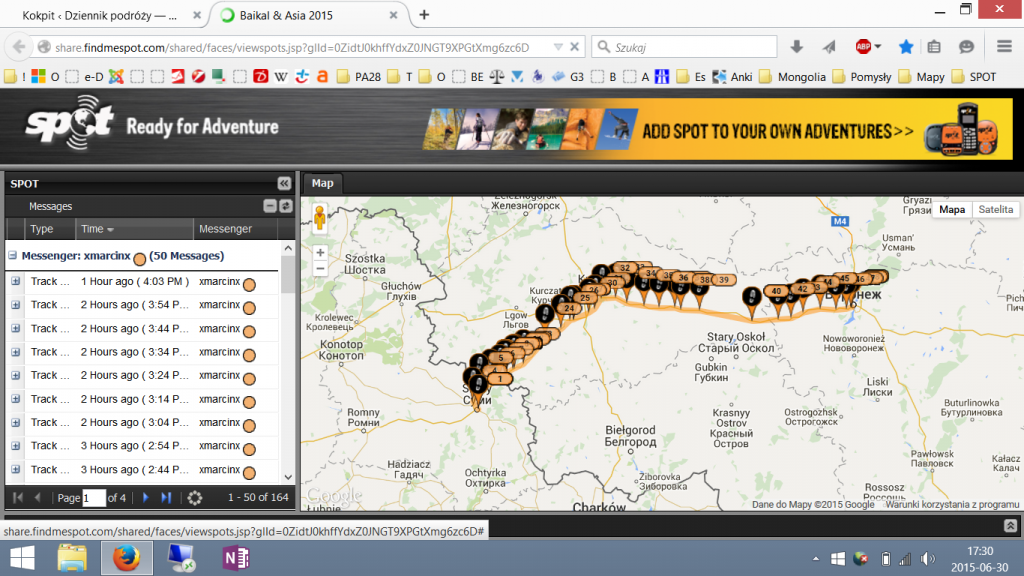Go to previous page of messages

(x=38, y=498)
